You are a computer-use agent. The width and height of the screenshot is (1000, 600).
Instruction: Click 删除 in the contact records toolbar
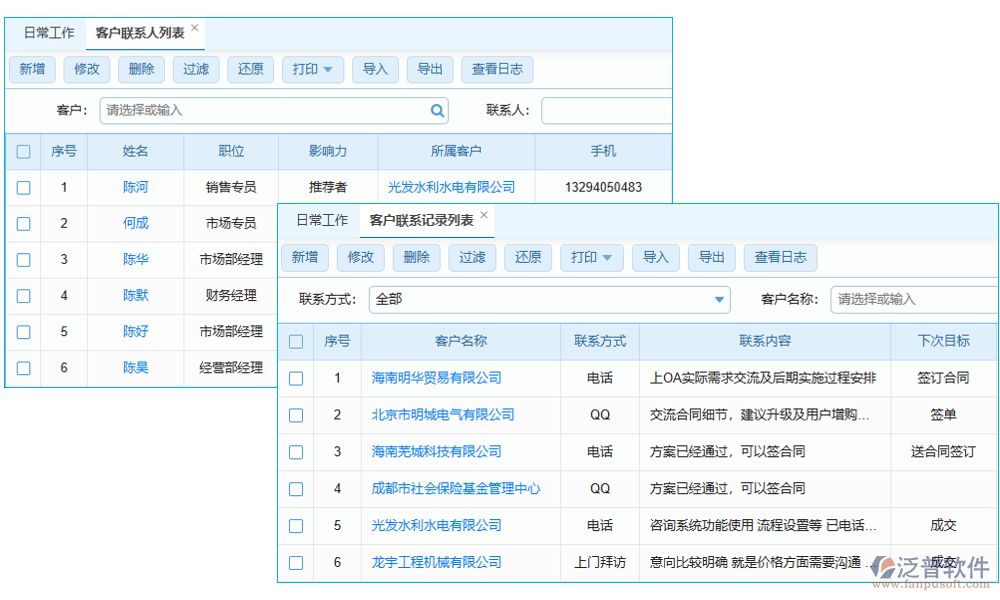pyautogui.click(x=416, y=257)
